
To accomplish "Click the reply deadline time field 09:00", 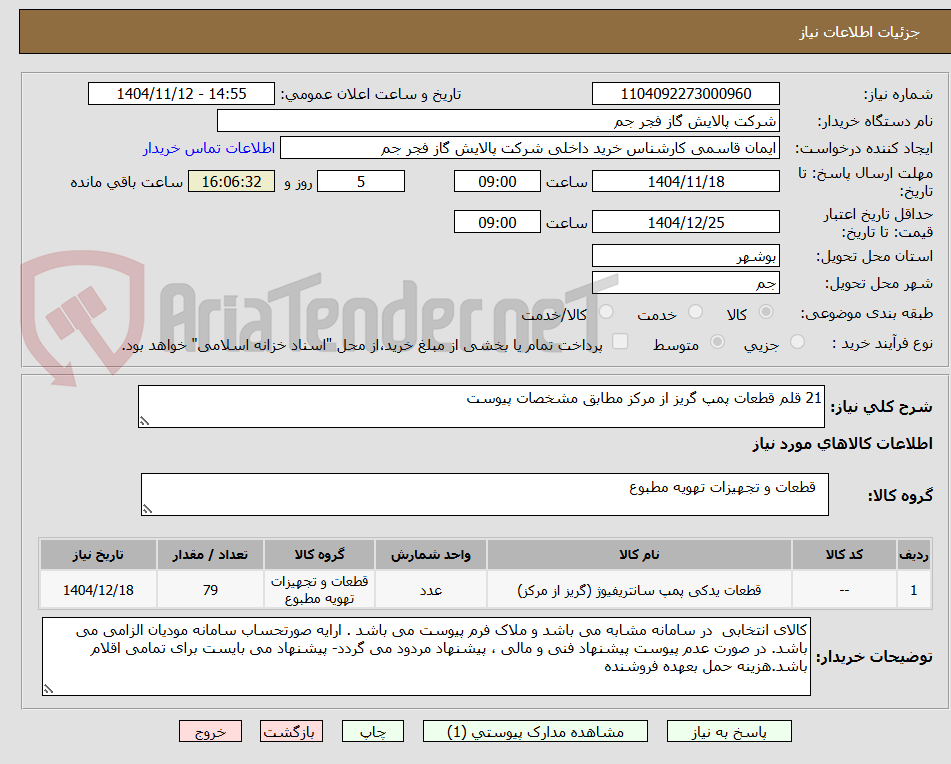I will pos(497,181).
